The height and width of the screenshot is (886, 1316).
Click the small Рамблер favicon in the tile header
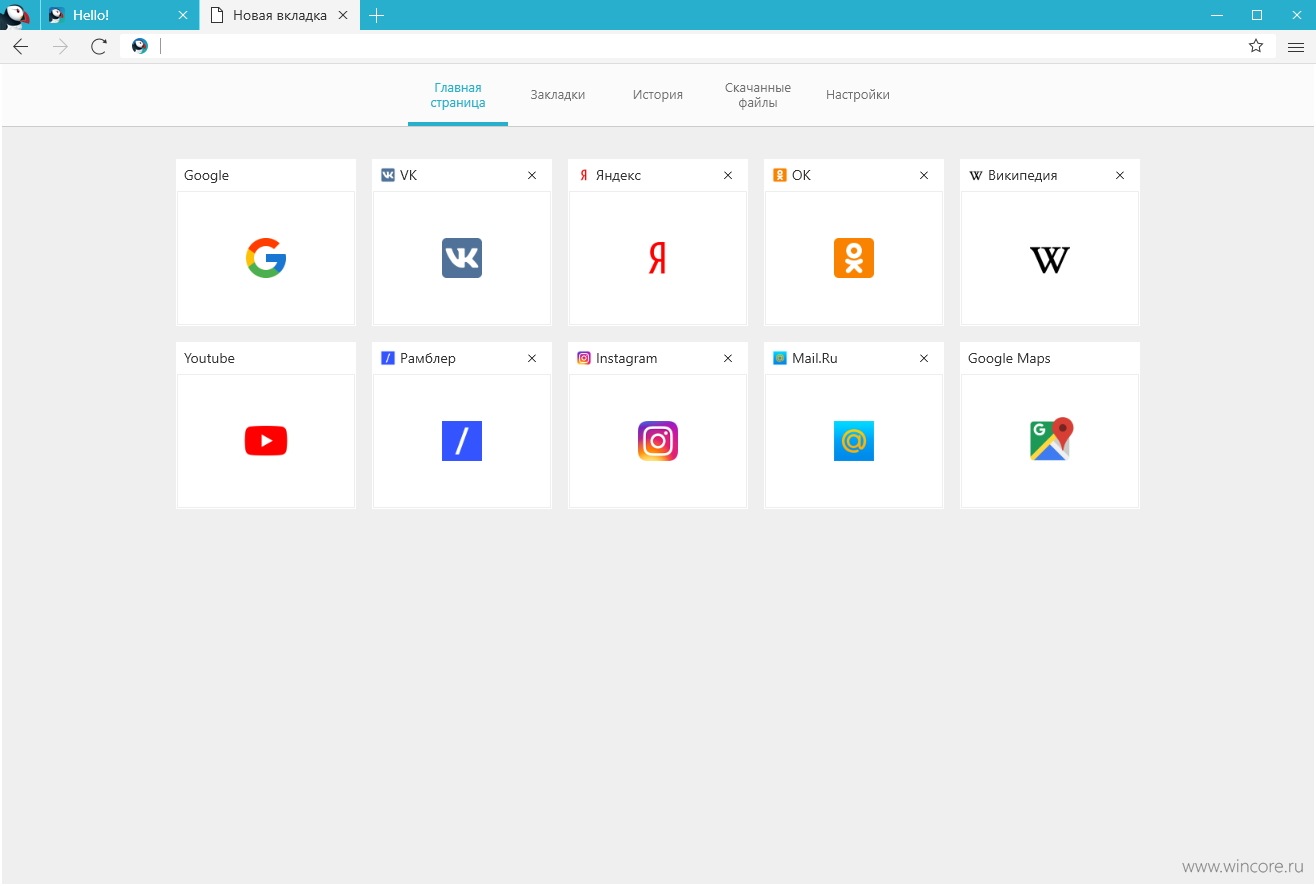click(x=388, y=358)
